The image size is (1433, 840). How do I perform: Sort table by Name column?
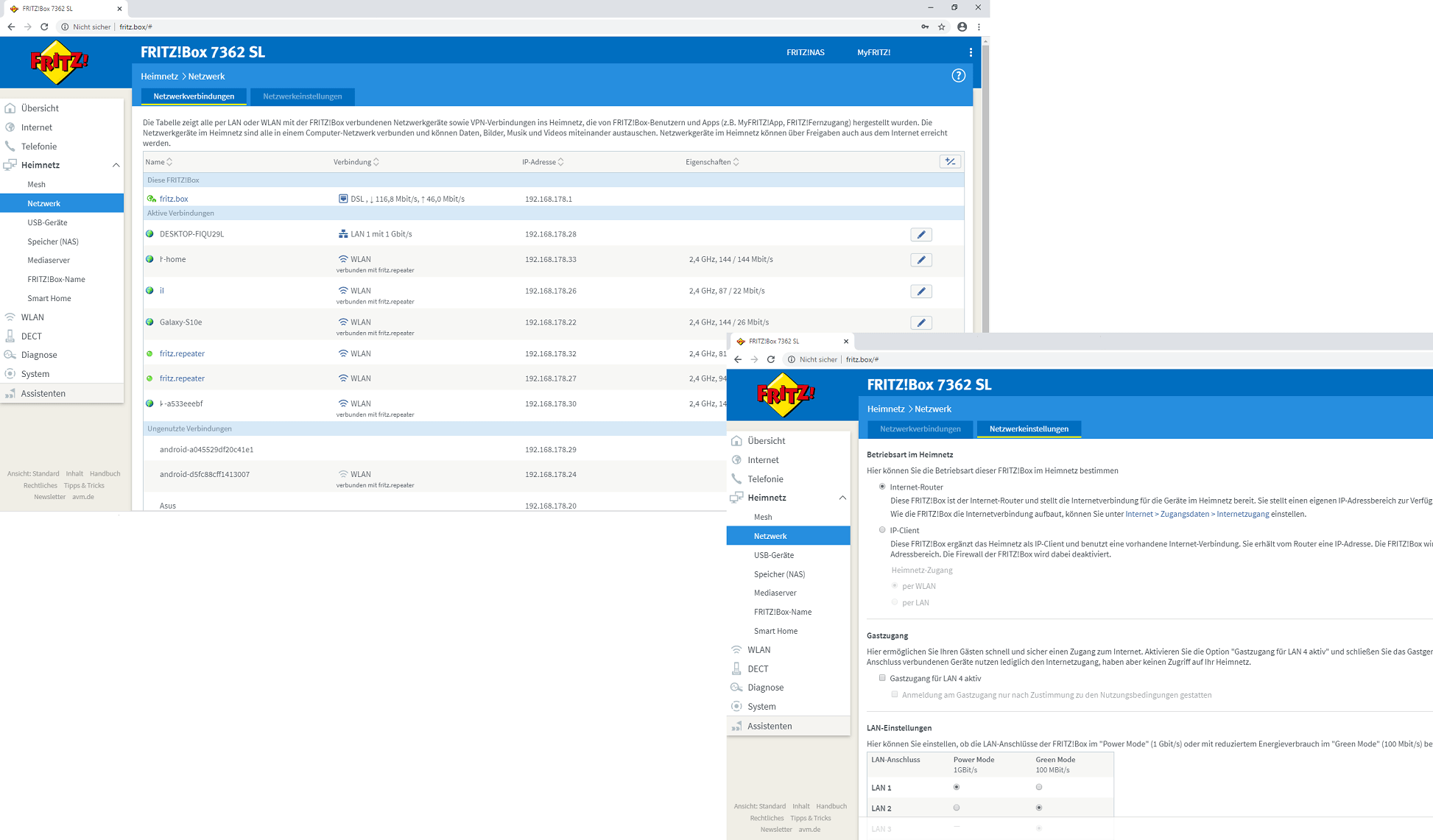(x=158, y=162)
